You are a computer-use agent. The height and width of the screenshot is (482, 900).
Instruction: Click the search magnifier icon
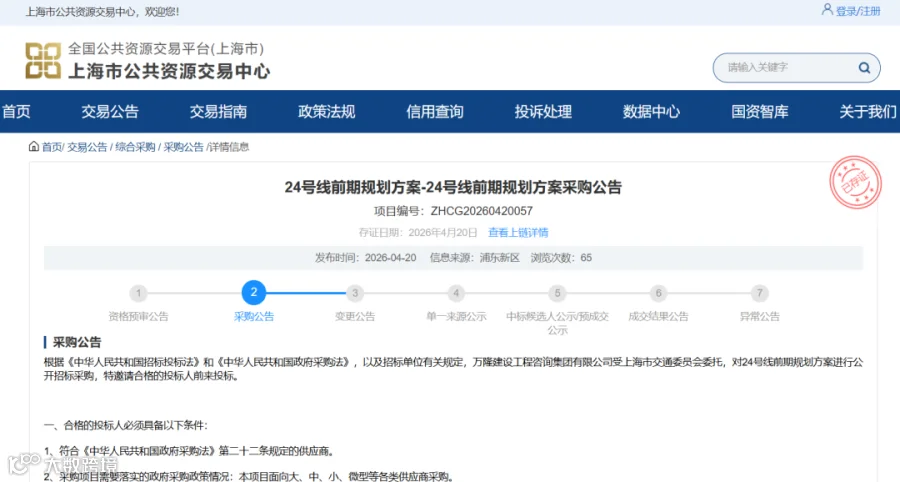tap(864, 68)
